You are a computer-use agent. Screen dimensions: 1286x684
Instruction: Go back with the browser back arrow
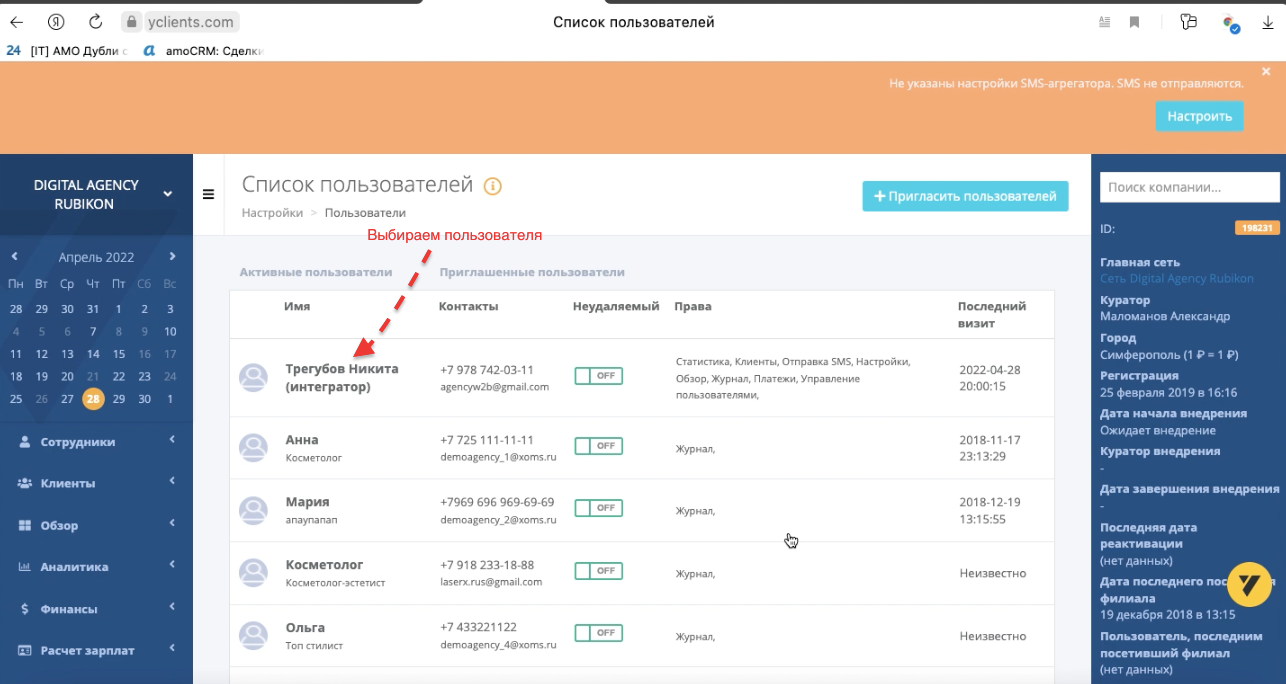point(16,22)
